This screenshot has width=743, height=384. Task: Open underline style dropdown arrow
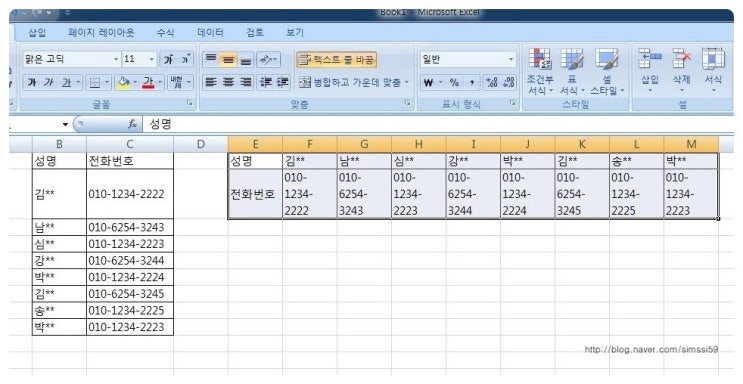[79, 82]
